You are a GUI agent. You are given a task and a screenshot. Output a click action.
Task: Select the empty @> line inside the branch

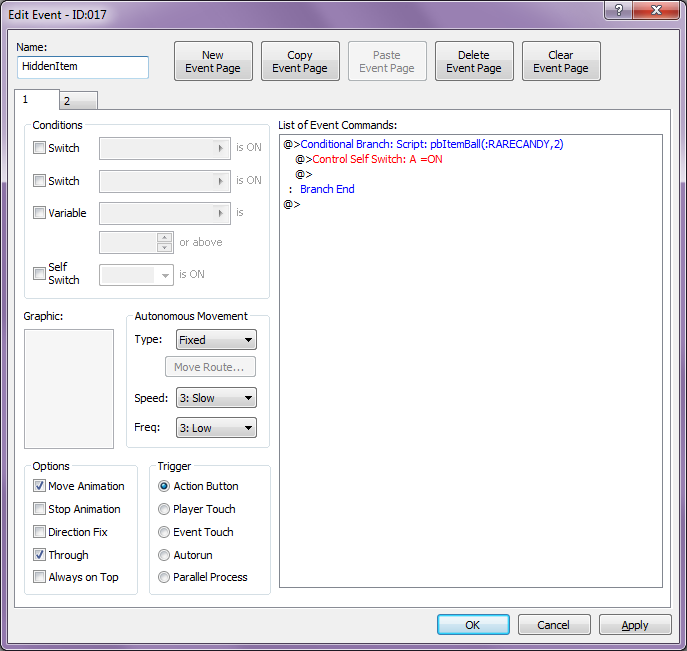pyautogui.click(x=304, y=174)
